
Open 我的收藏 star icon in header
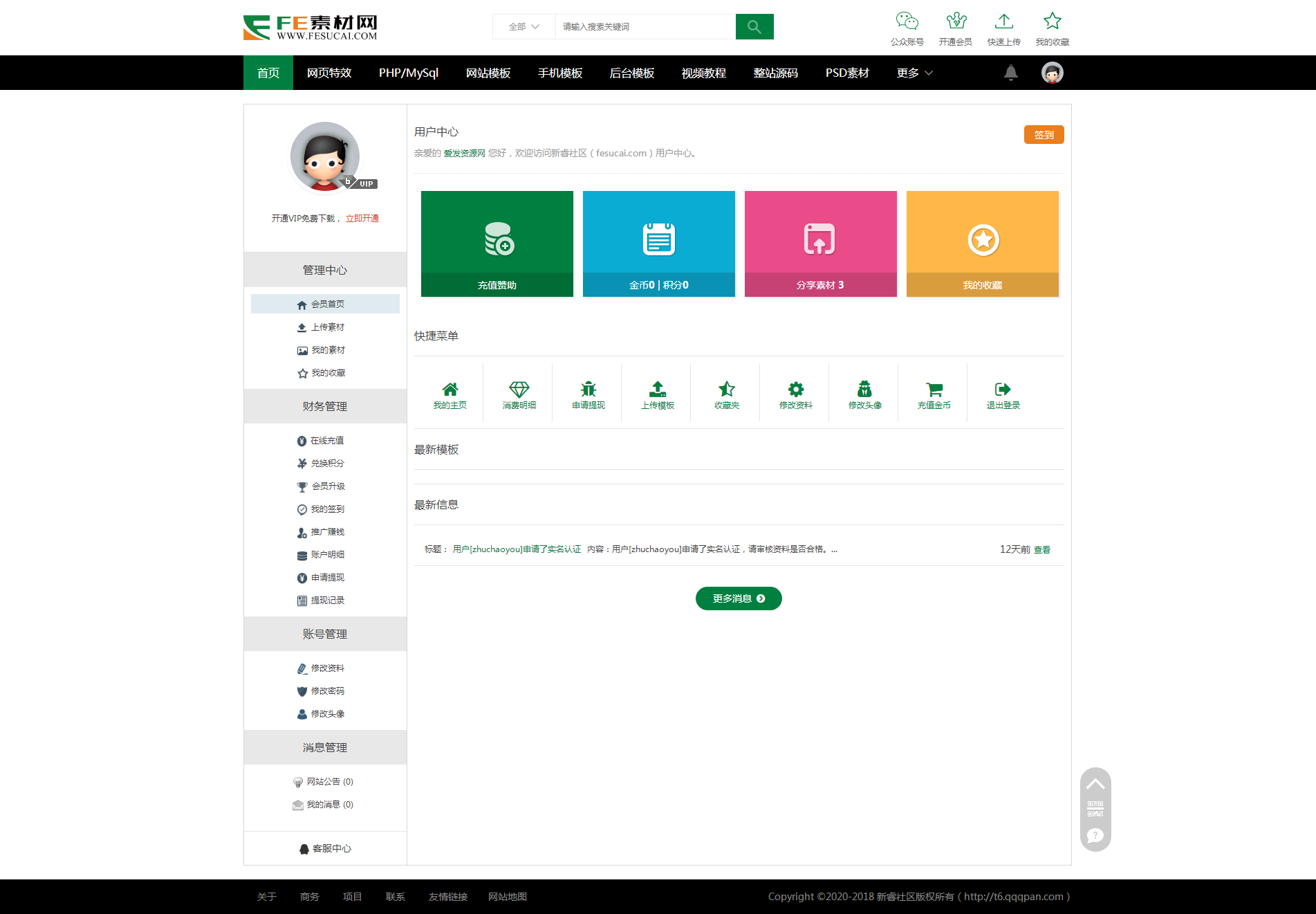[x=1052, y=21]
